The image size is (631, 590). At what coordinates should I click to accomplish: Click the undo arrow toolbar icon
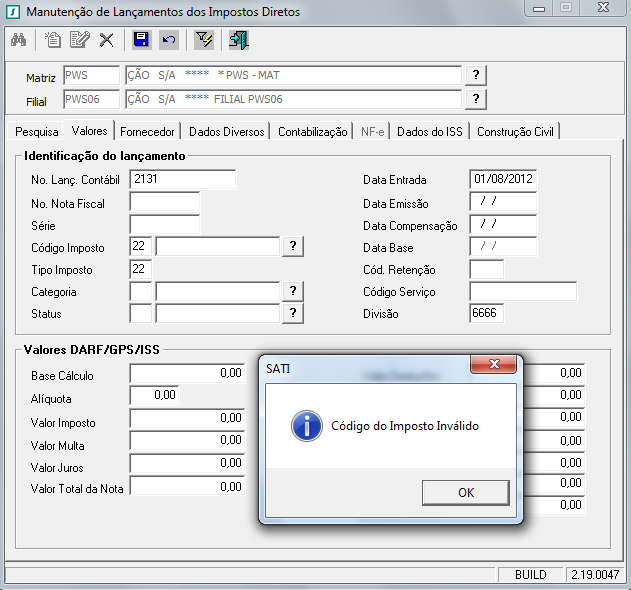click(169, 40)
